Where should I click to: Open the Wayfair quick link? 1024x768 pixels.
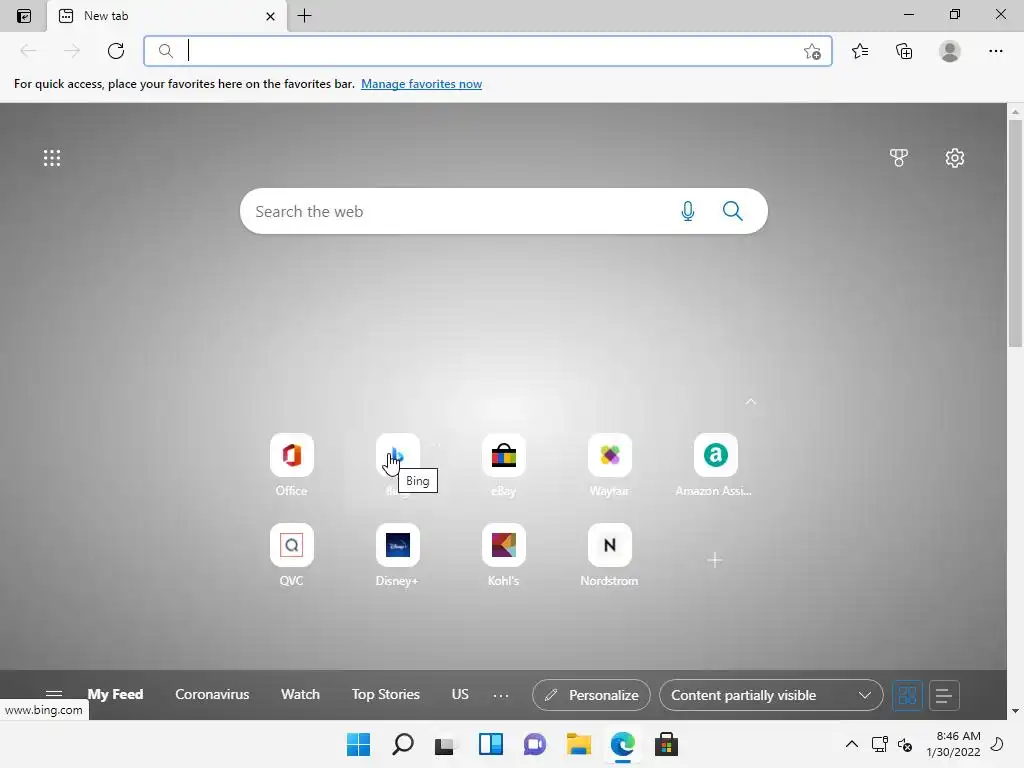coord(609,464)
